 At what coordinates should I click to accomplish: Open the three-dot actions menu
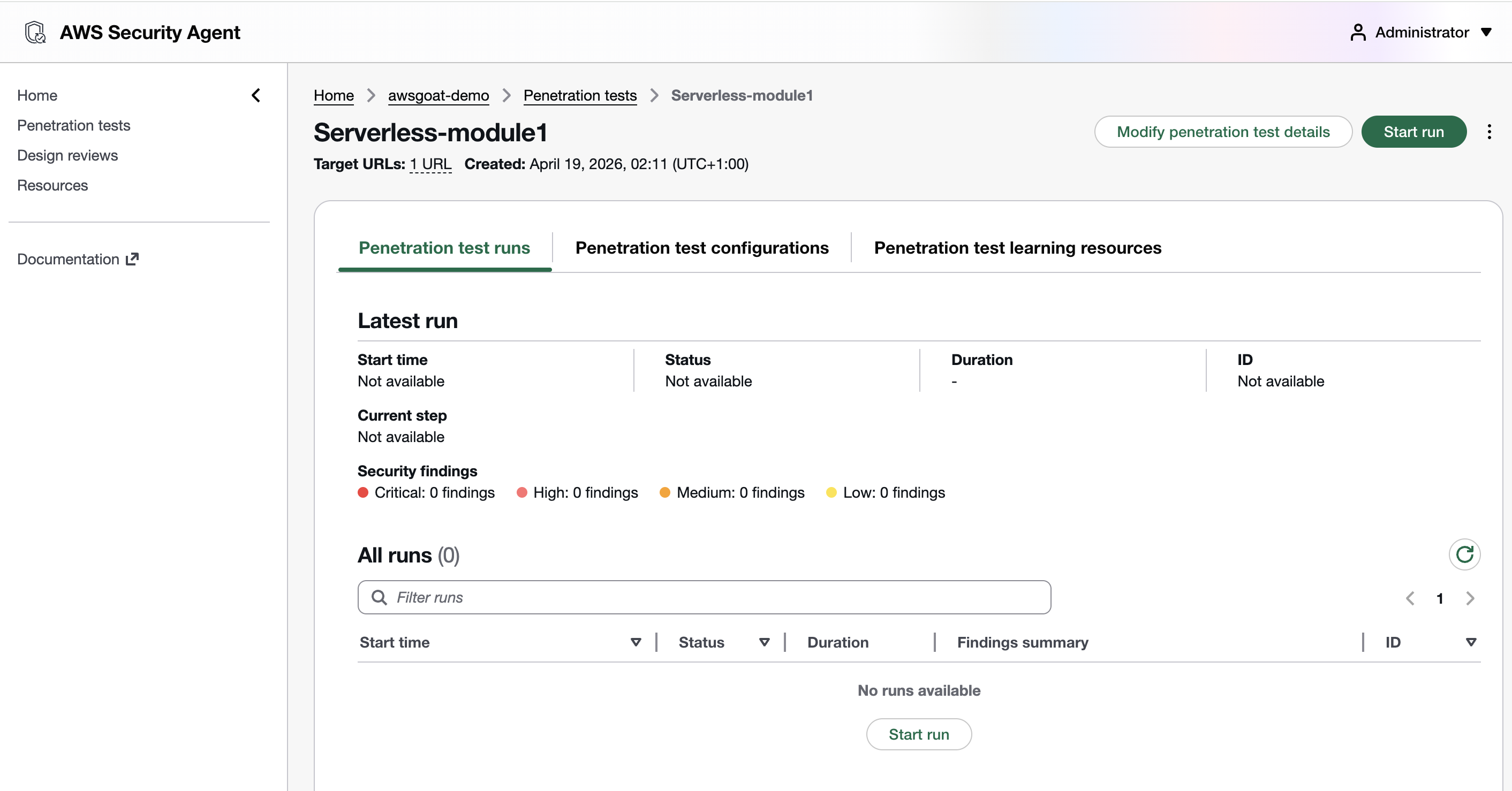[x=1490, y=132]
